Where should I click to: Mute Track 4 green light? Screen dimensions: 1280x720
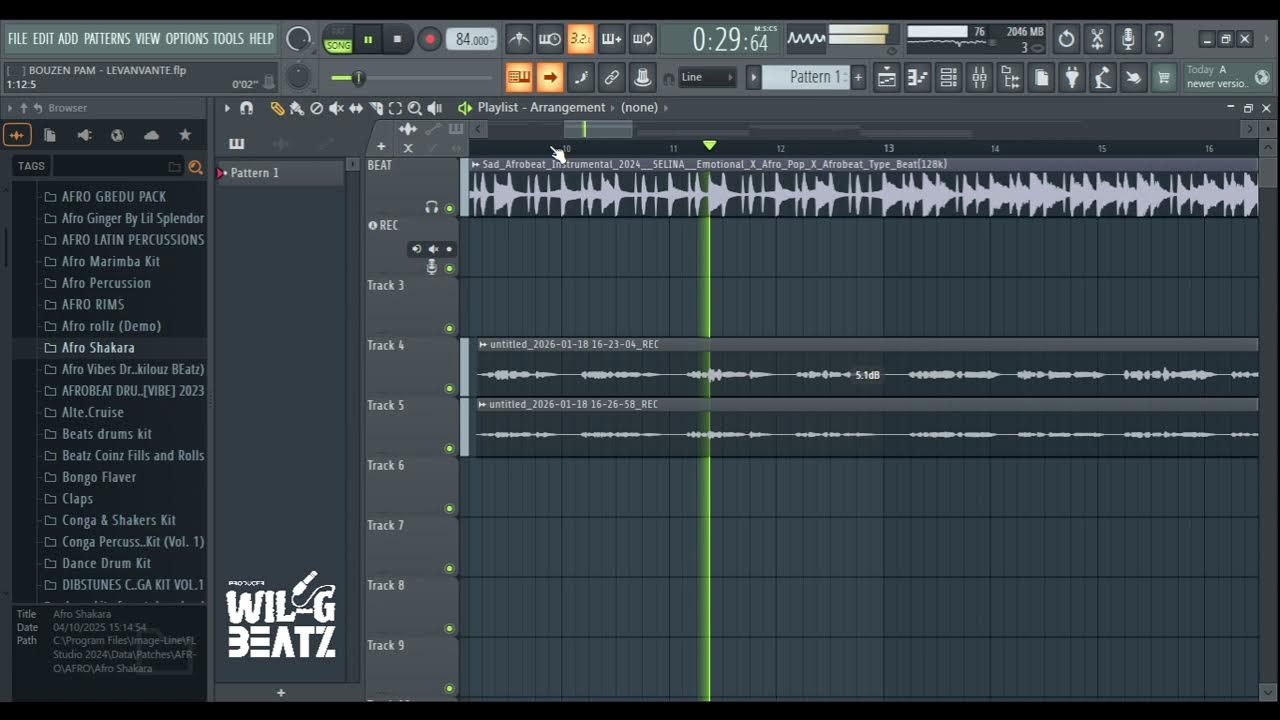click(449, 388)
